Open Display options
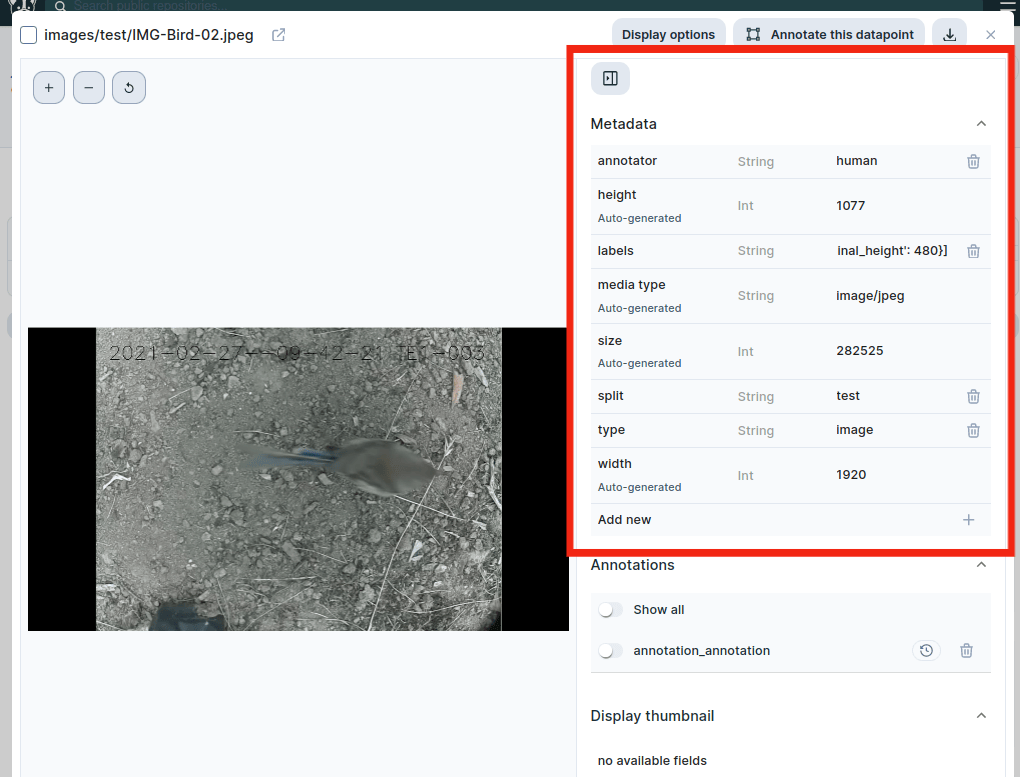The height and width of the screenshot is (777, 1020). (668, 35)
